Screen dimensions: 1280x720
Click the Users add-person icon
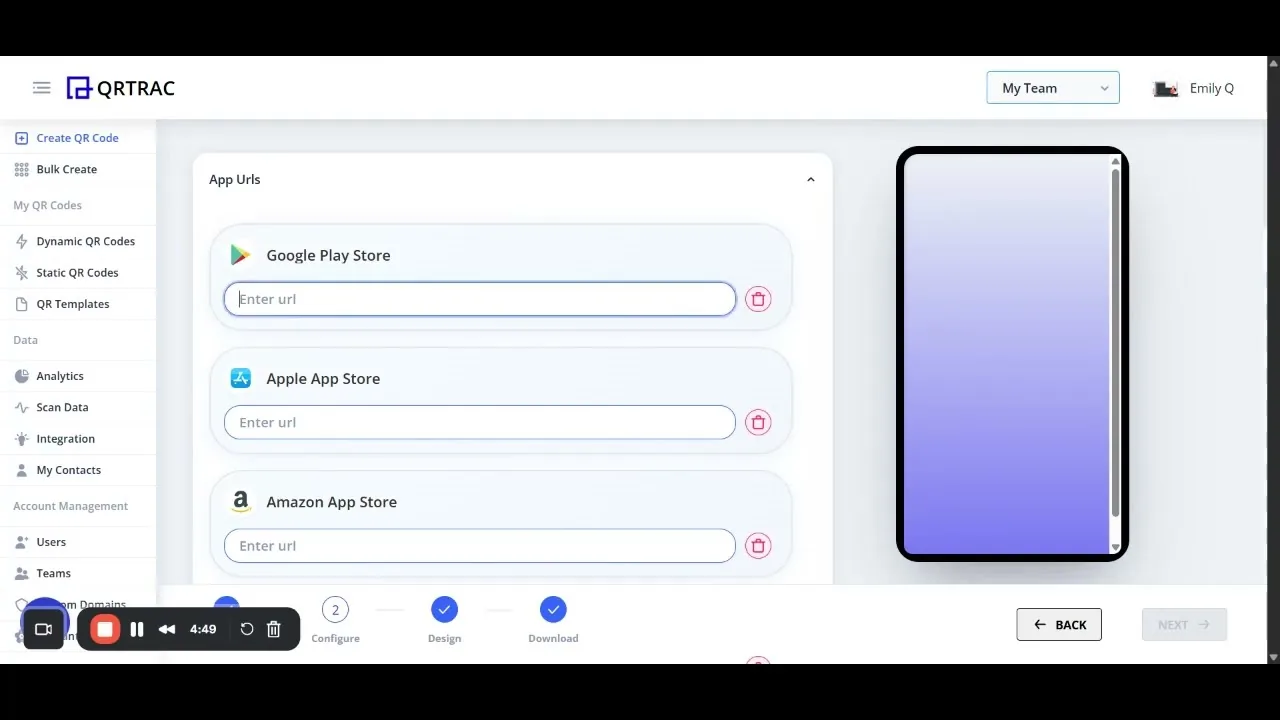point(21,542)
